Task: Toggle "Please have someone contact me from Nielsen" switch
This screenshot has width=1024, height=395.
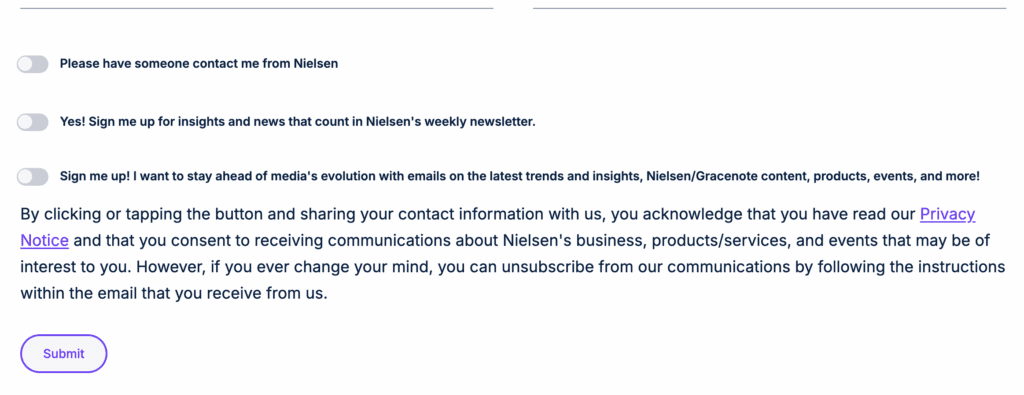Action: [x=33, y=64]
